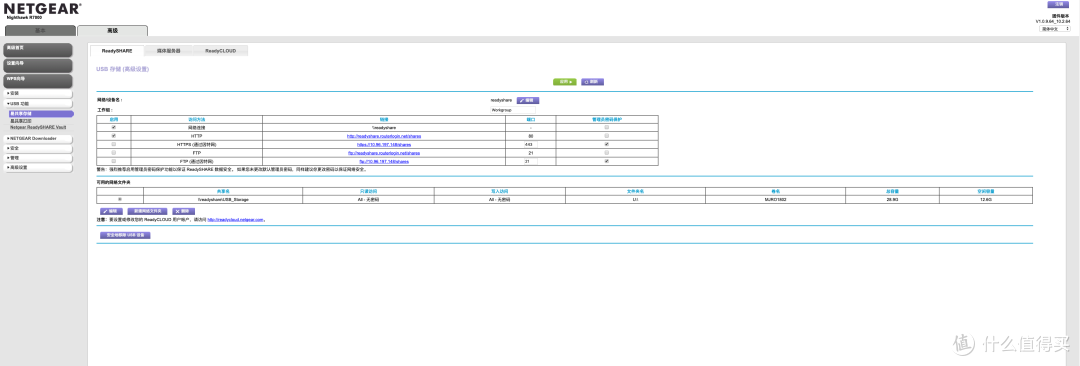The width and height of the screenshot is (1080, 366).
Task: Expand the 安全 sidebar section
Action: [x=39, y=148]
